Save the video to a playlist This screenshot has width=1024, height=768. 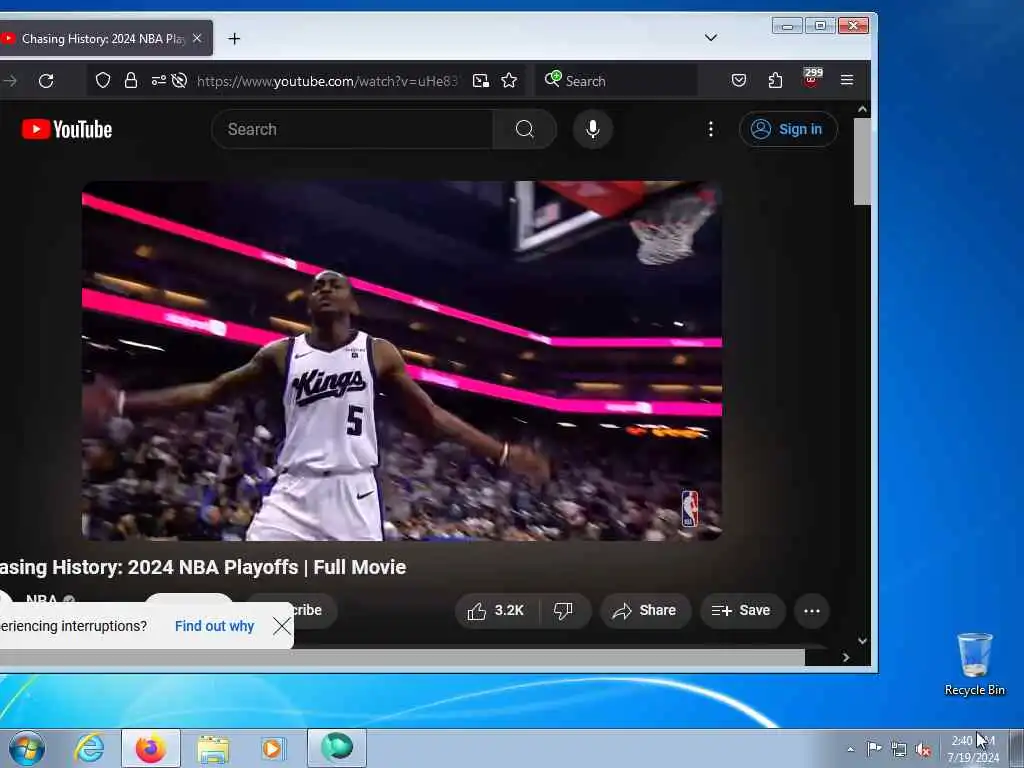pos(742,611)
